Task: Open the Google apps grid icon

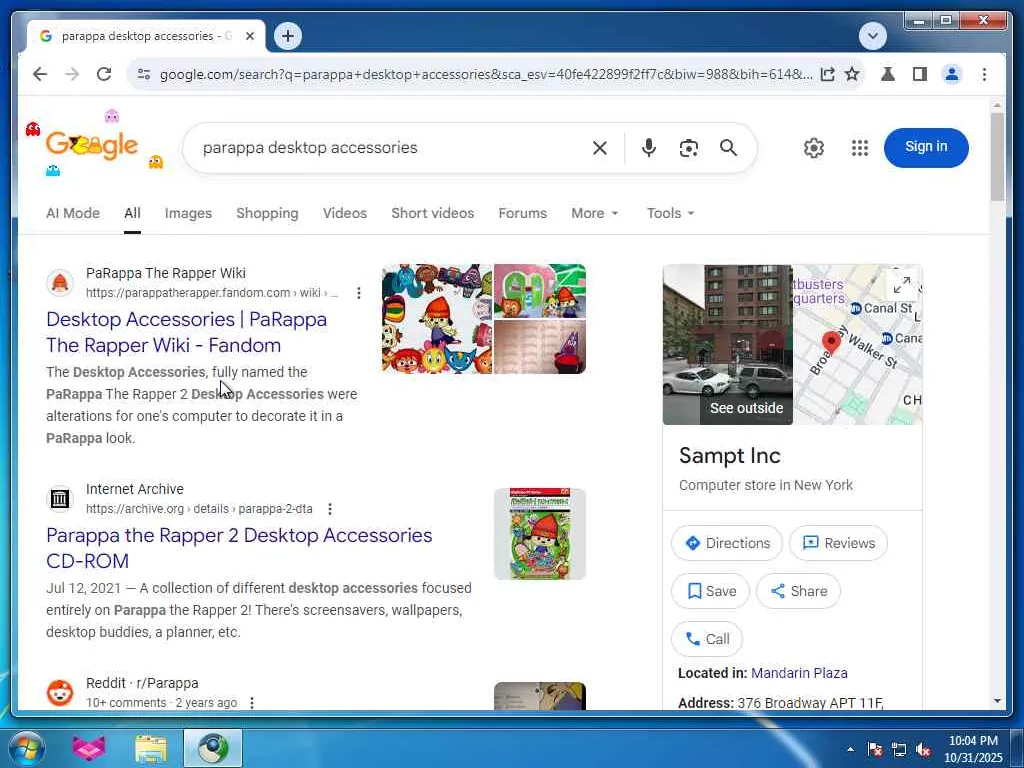Action: coord(860,148)
